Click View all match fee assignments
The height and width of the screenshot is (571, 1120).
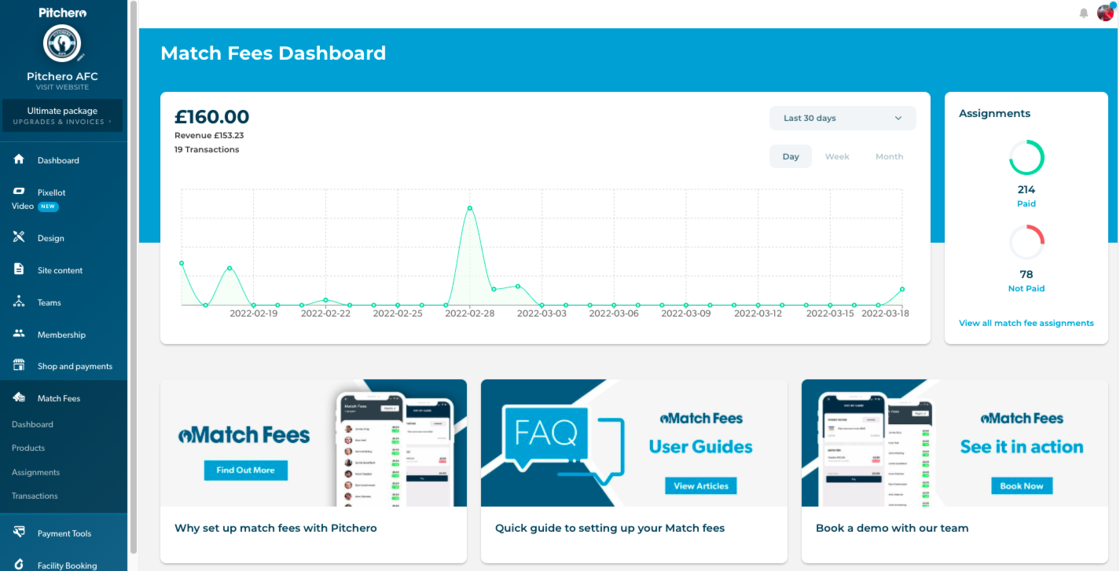(x=1026, y=323)
